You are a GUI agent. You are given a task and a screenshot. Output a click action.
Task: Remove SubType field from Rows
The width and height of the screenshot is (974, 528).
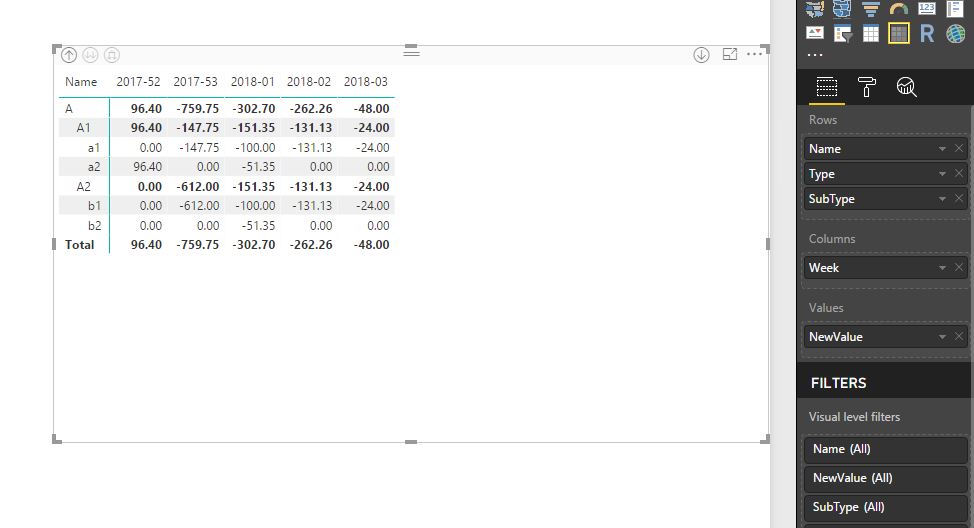coord(958,198)
